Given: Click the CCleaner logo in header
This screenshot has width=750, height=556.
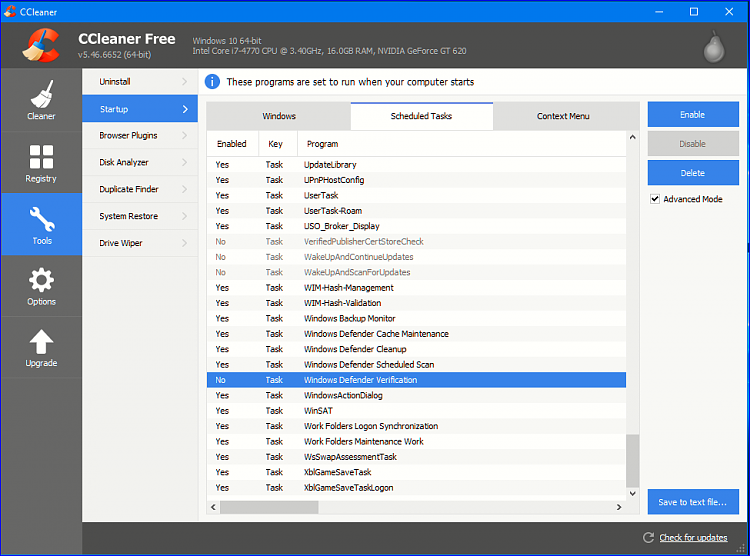Looking at the screenshot, I should click(41, 46).
